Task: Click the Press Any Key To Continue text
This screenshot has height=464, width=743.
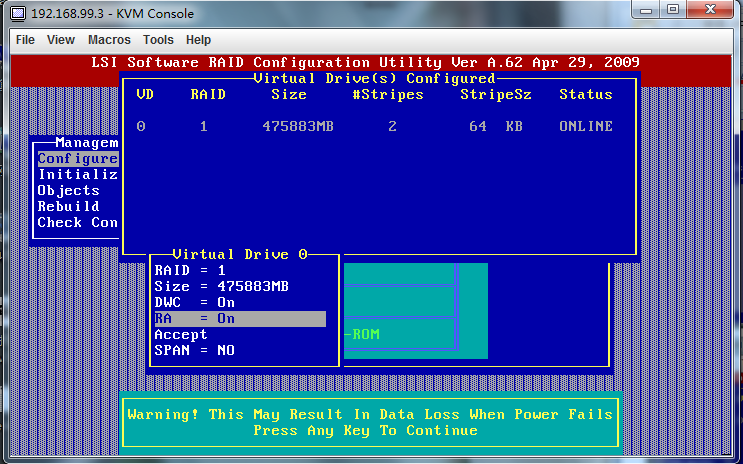Action: tap(365, 431)
